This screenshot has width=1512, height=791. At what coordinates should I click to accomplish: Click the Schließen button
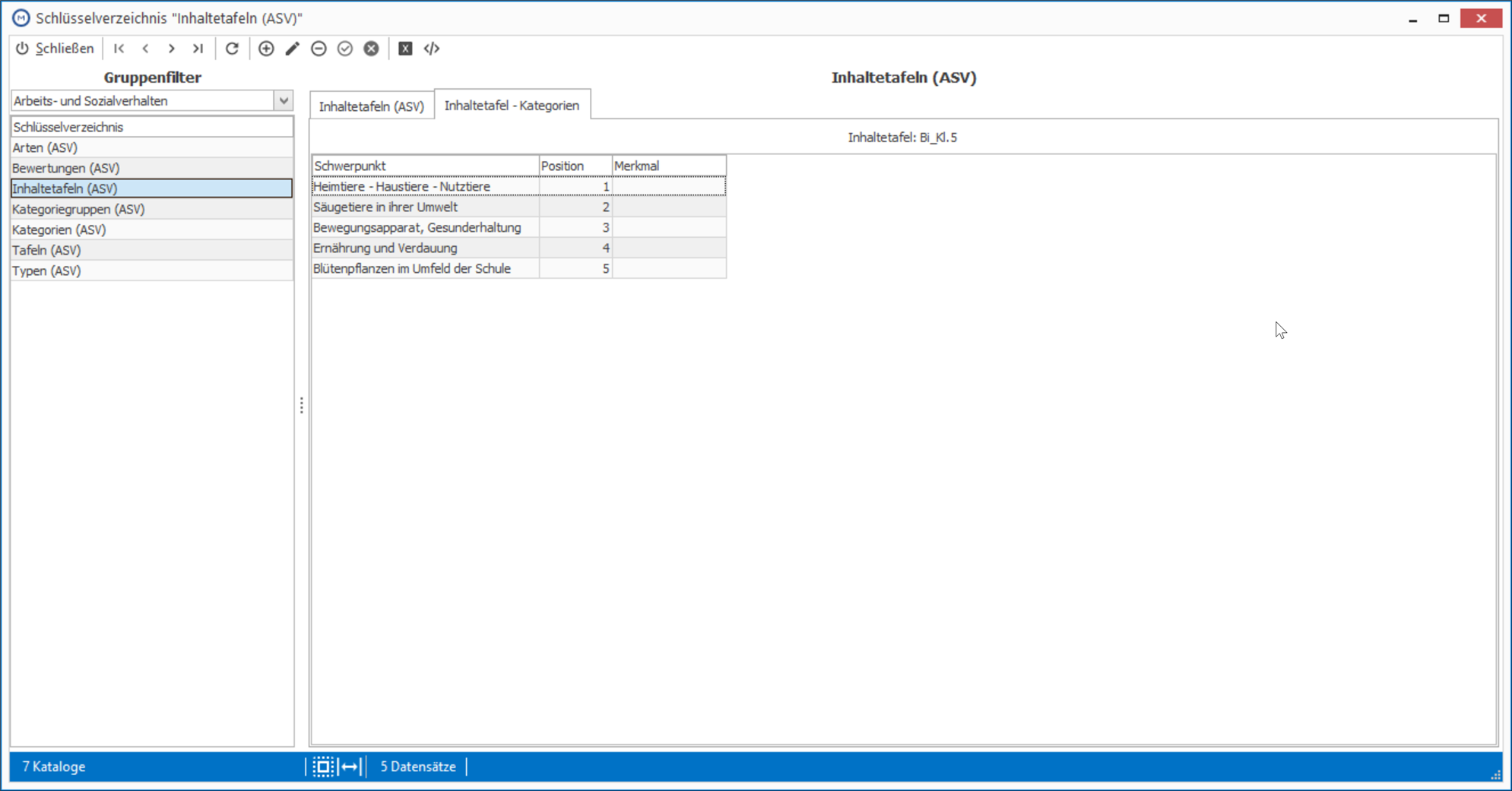tap(55, 49)
